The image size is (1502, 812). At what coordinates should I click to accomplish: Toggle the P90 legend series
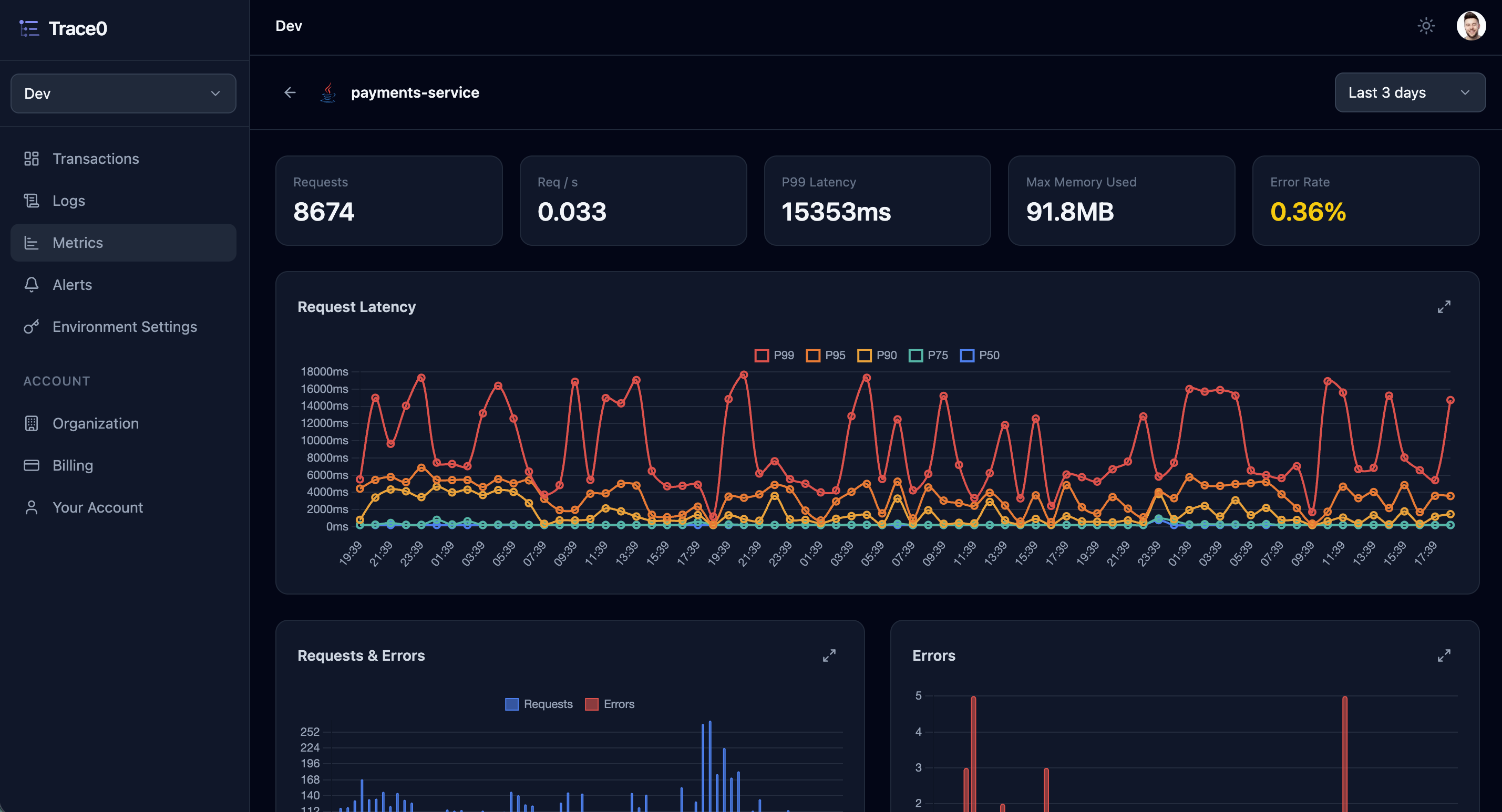point(877,355)
